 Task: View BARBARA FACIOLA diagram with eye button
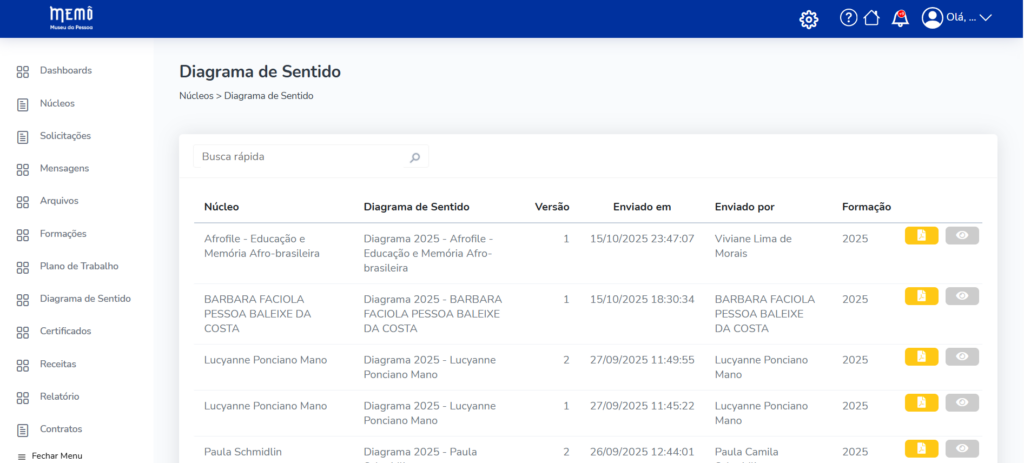pyautogui.click(x=962, y=297)
